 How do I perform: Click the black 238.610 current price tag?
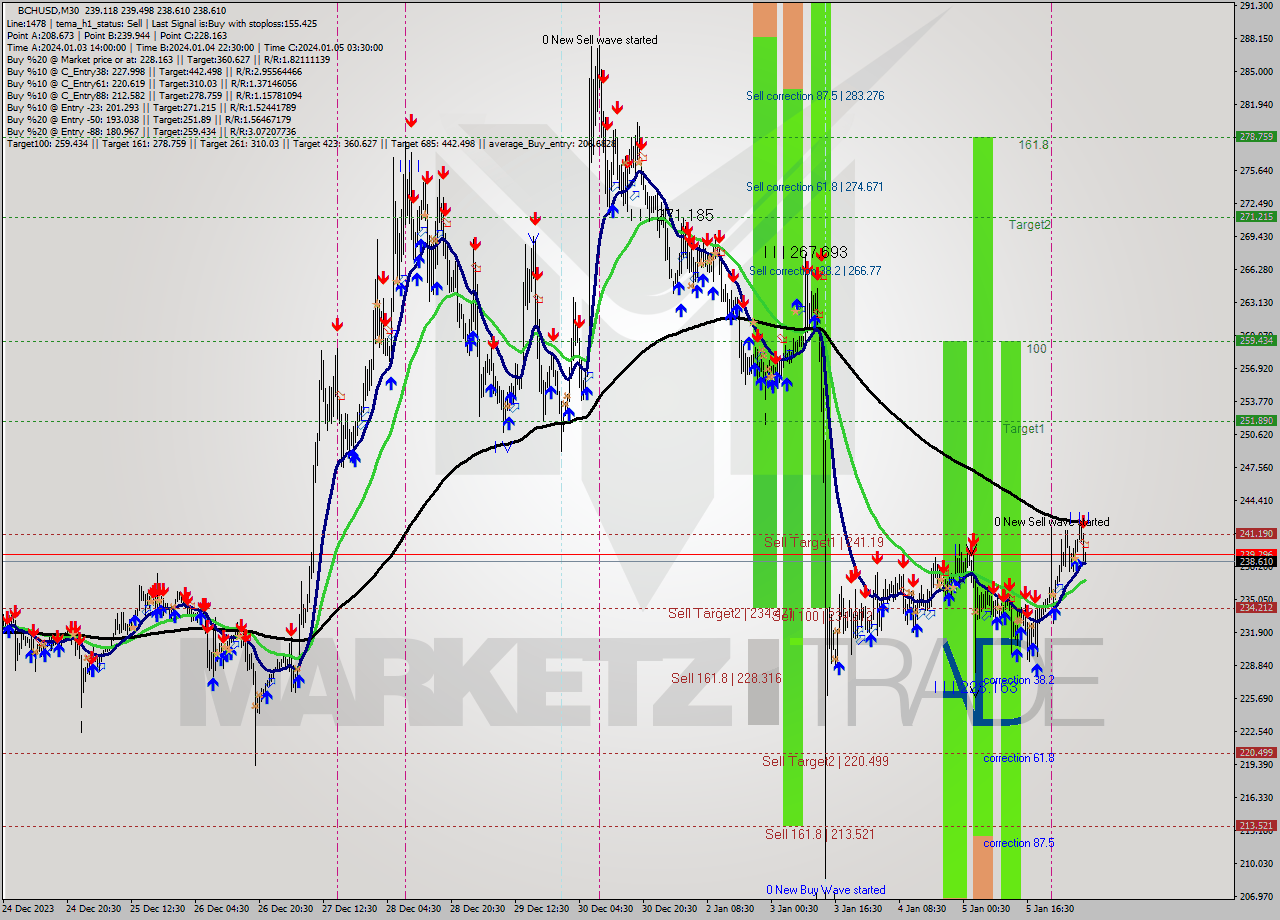point(1256,561)
